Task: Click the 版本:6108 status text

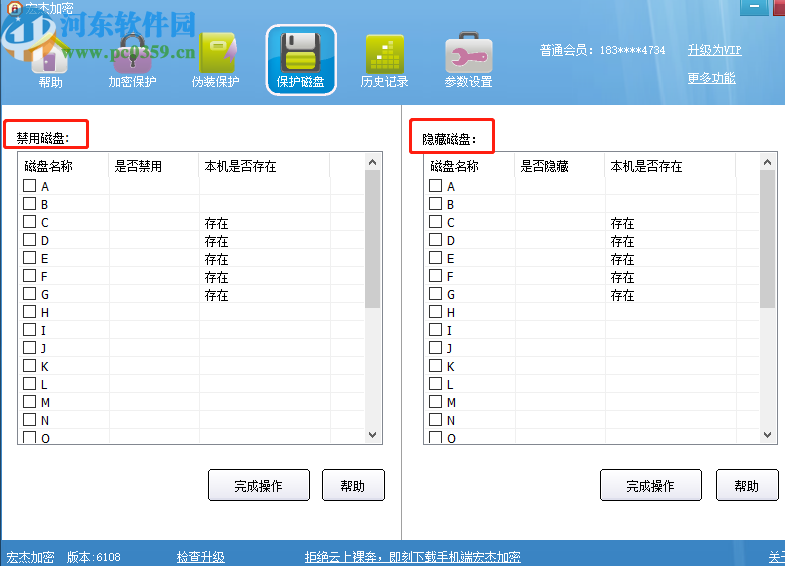Action: pyautogui.click(x=94, y=557)
